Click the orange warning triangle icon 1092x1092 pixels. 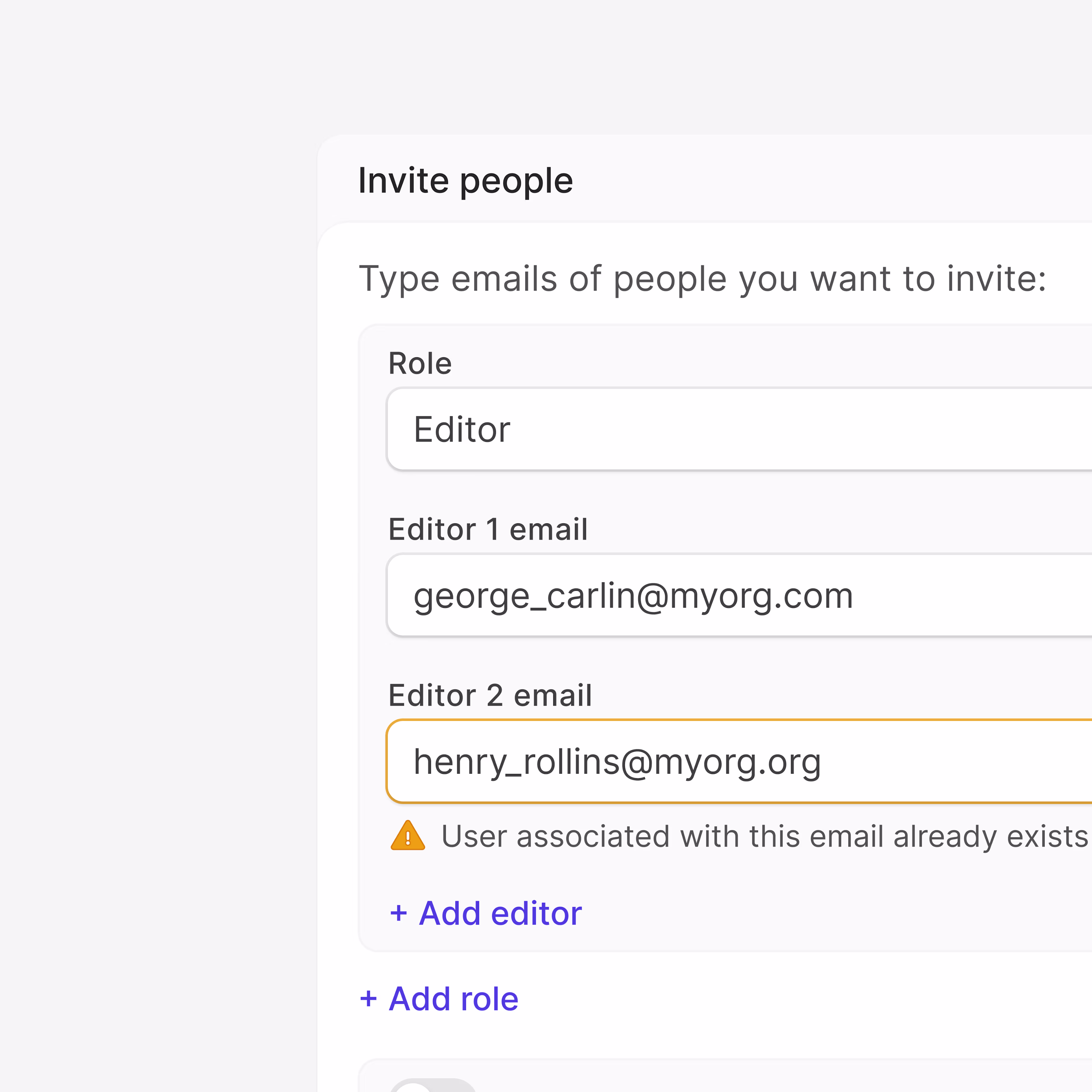[407, 836]
